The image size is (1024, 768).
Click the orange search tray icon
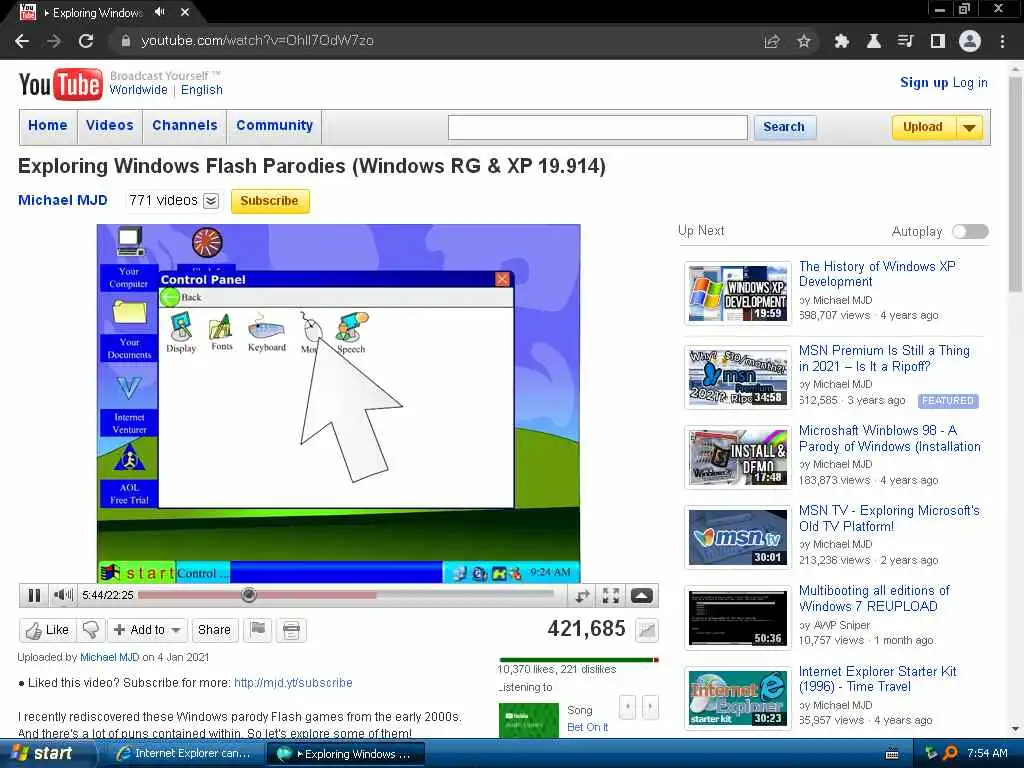tap(951, 753)
